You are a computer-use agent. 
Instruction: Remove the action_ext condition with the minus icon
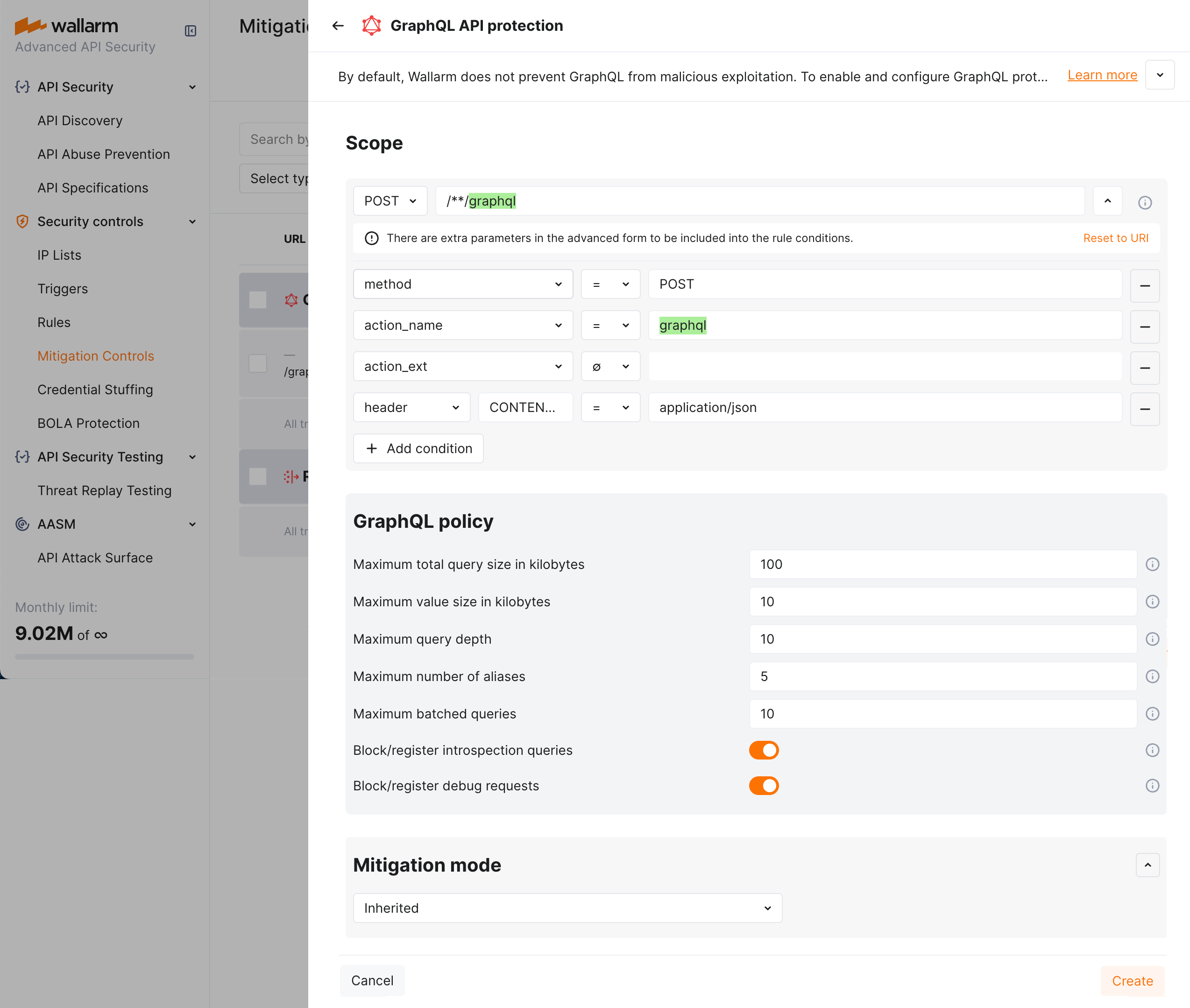click(1145, 368)
